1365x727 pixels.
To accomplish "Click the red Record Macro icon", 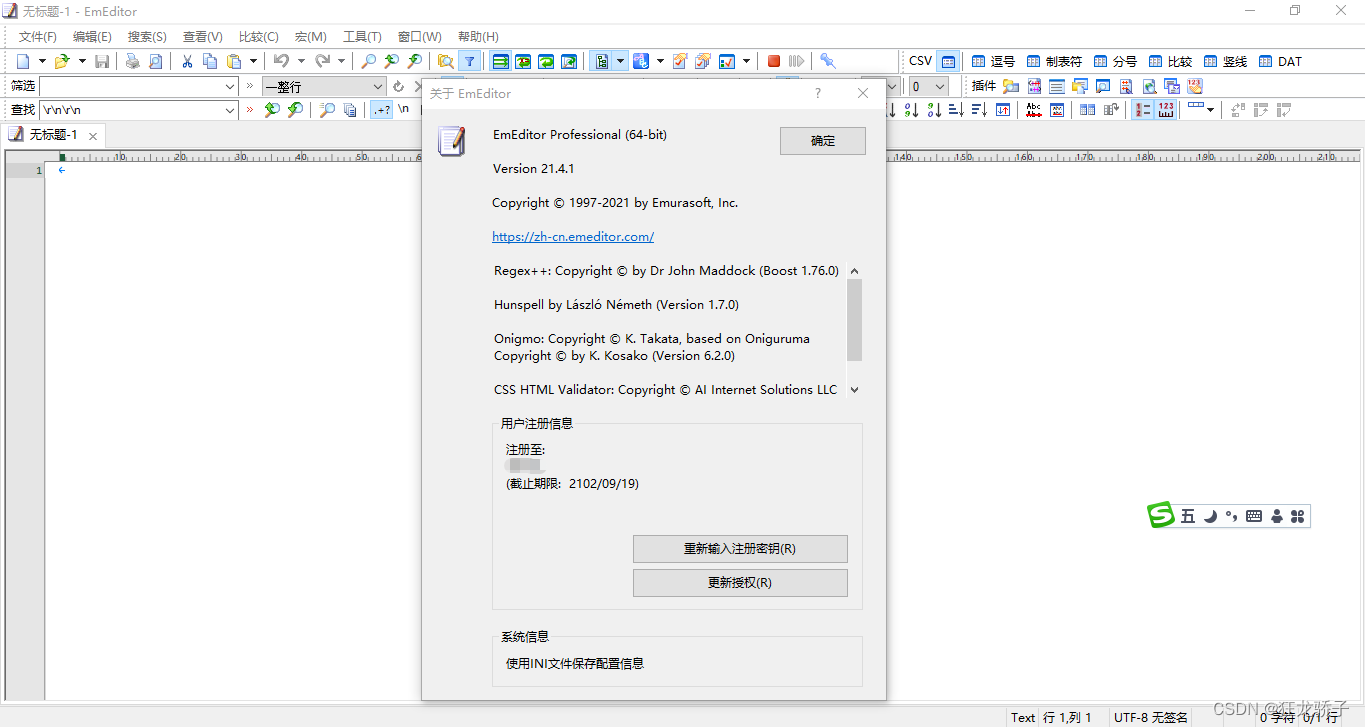I will (x=774, y=62).
